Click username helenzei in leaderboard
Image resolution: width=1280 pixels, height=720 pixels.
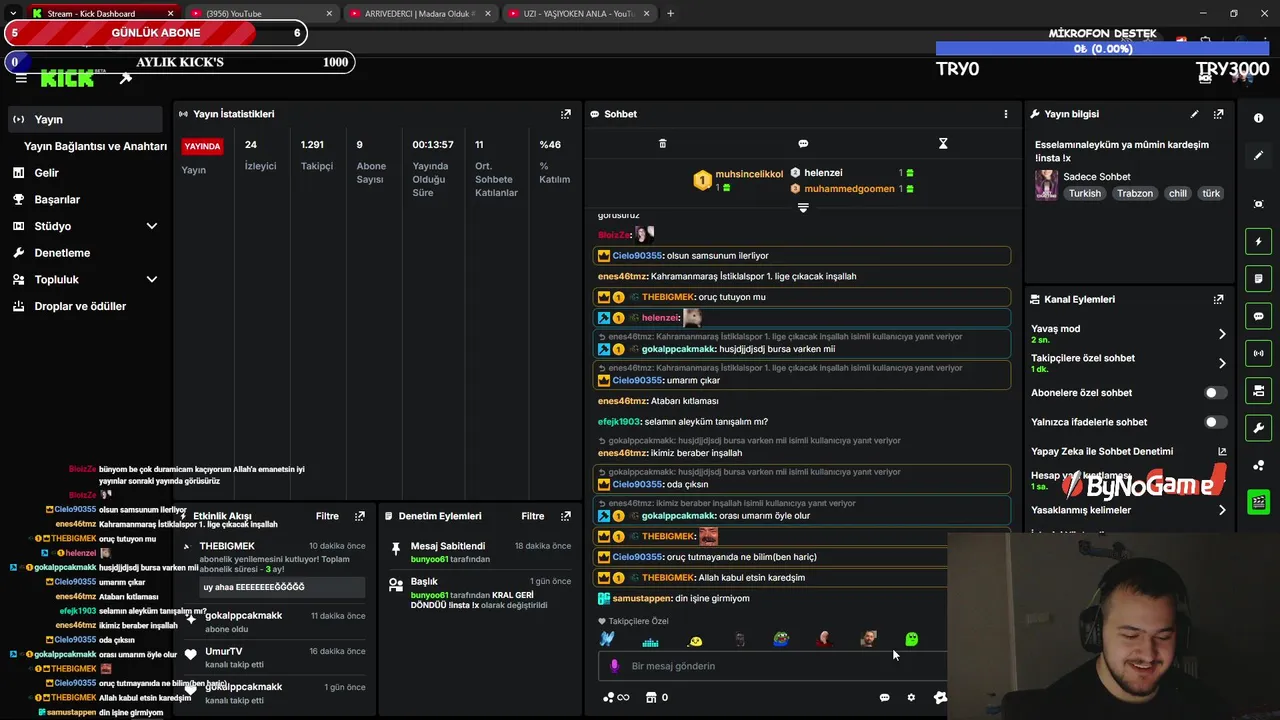823,173
